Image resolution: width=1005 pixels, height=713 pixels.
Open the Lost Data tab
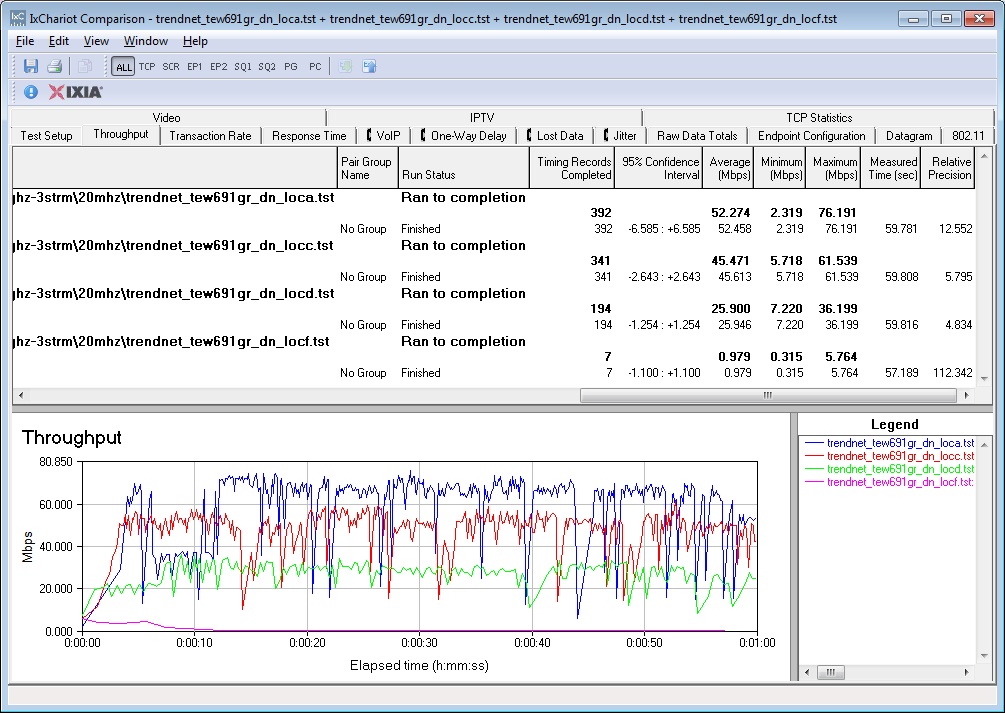tap(555, 136)
